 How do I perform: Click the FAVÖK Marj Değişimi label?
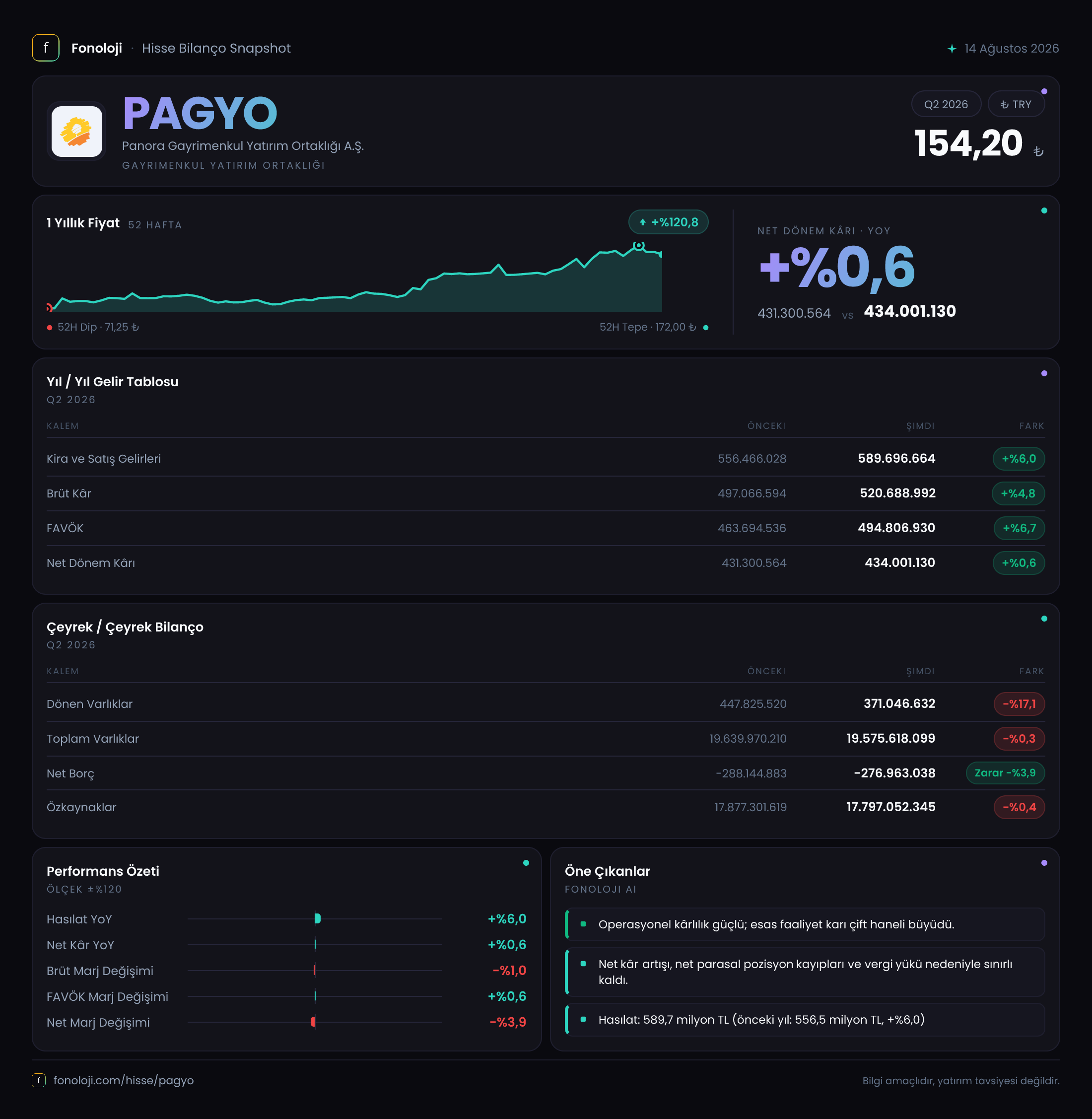tap(107, 997)
